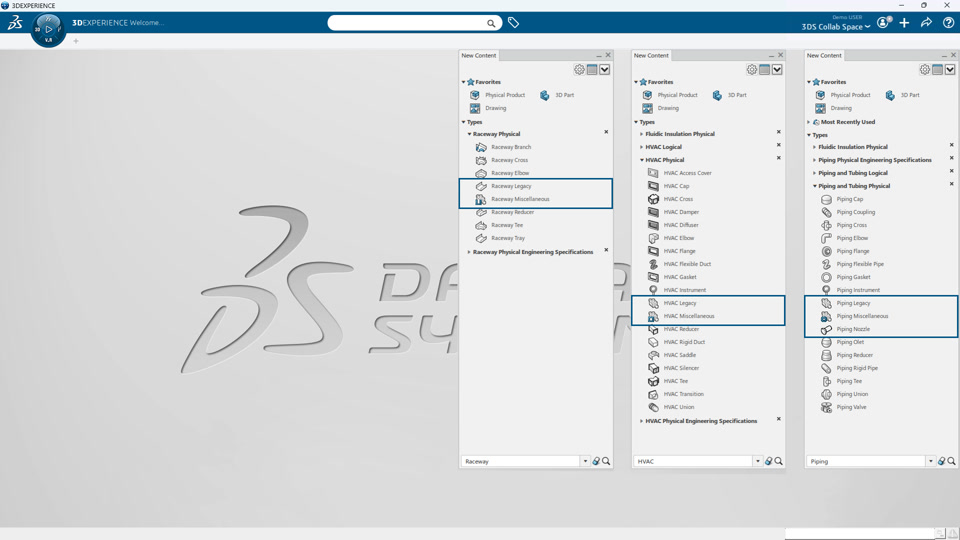Toggle list view icon in Piping panel
Image resolution: width=960 pixels, height=540 pixels.
[x=937, y=70]
